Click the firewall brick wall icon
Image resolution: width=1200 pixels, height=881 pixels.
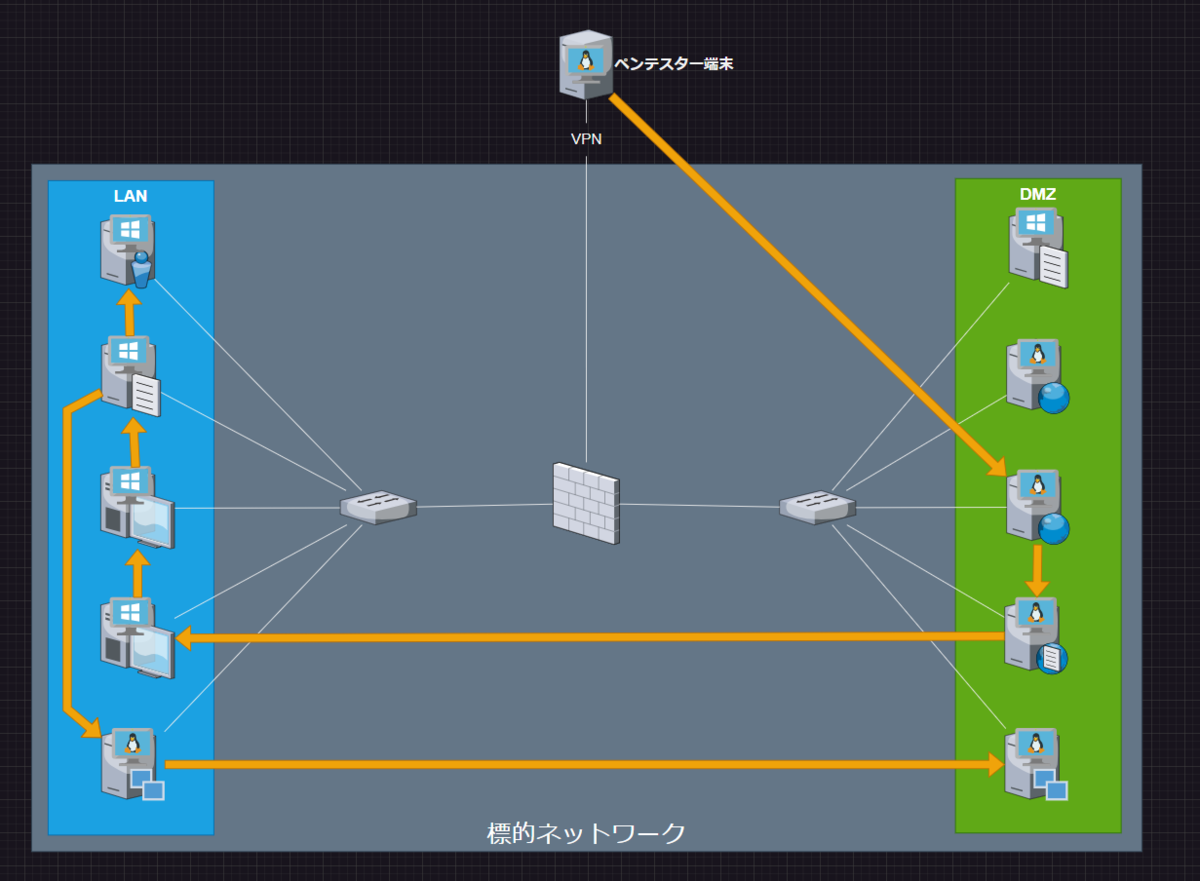[586, 503]
